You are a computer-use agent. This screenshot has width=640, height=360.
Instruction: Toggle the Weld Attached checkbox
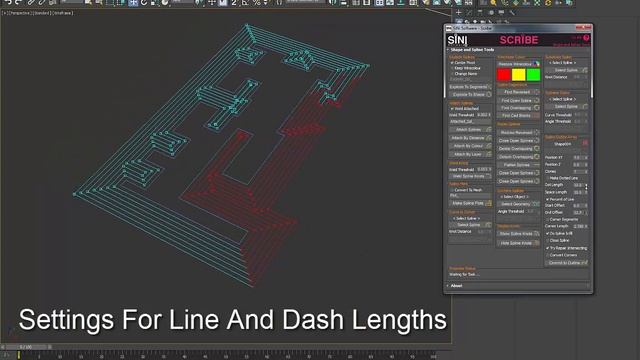click(452, 109)
